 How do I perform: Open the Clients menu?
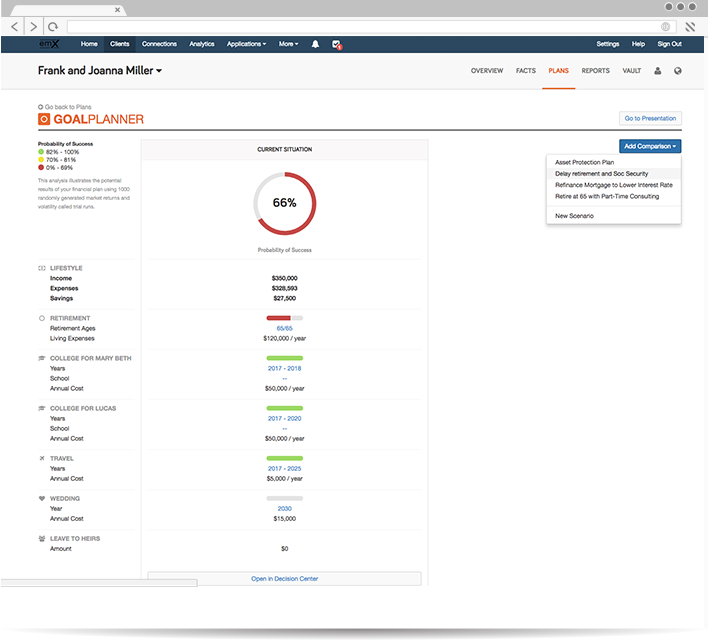(x=120, y=44)
